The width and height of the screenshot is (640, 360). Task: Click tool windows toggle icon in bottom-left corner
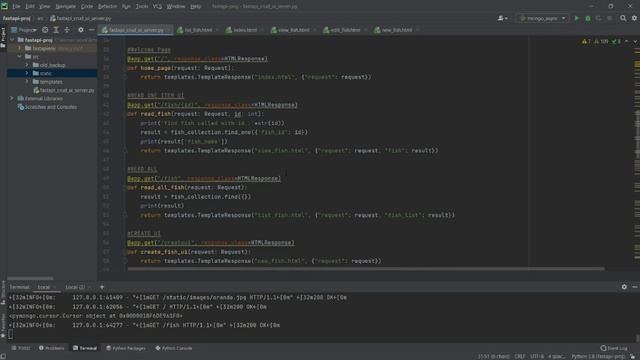click(x=3, y=356)
